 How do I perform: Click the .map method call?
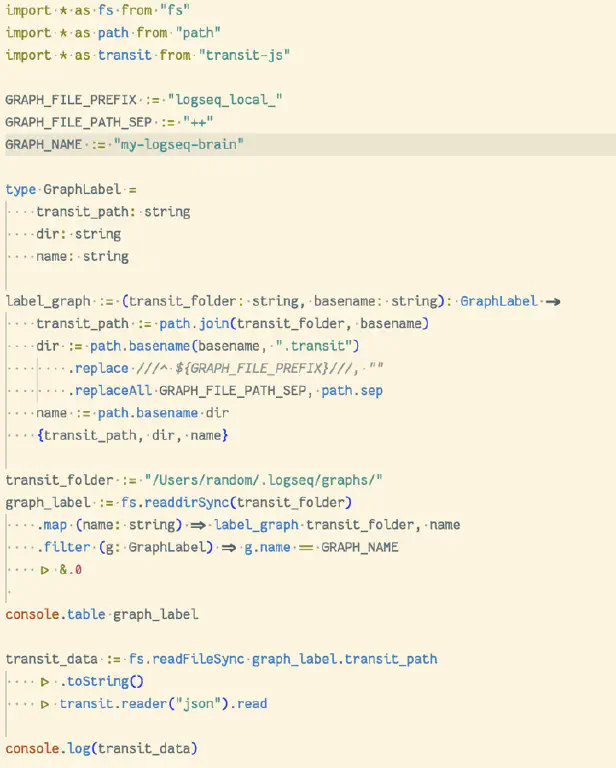coord(53,524)
